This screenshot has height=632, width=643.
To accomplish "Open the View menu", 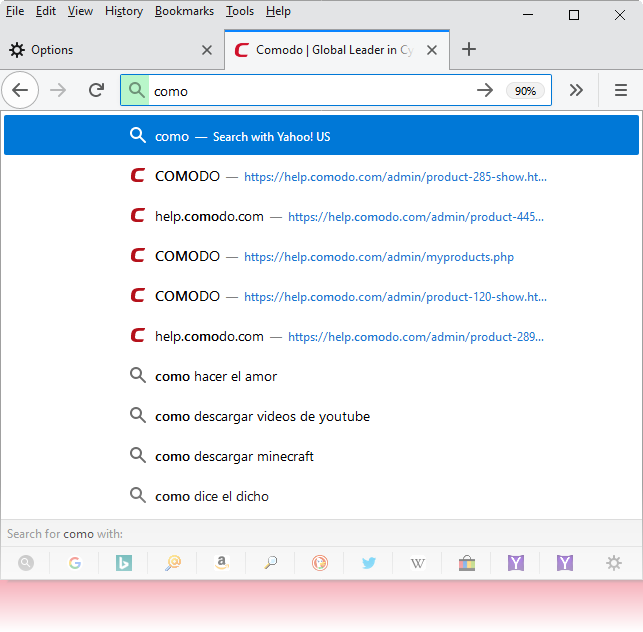I will point(80,11).
